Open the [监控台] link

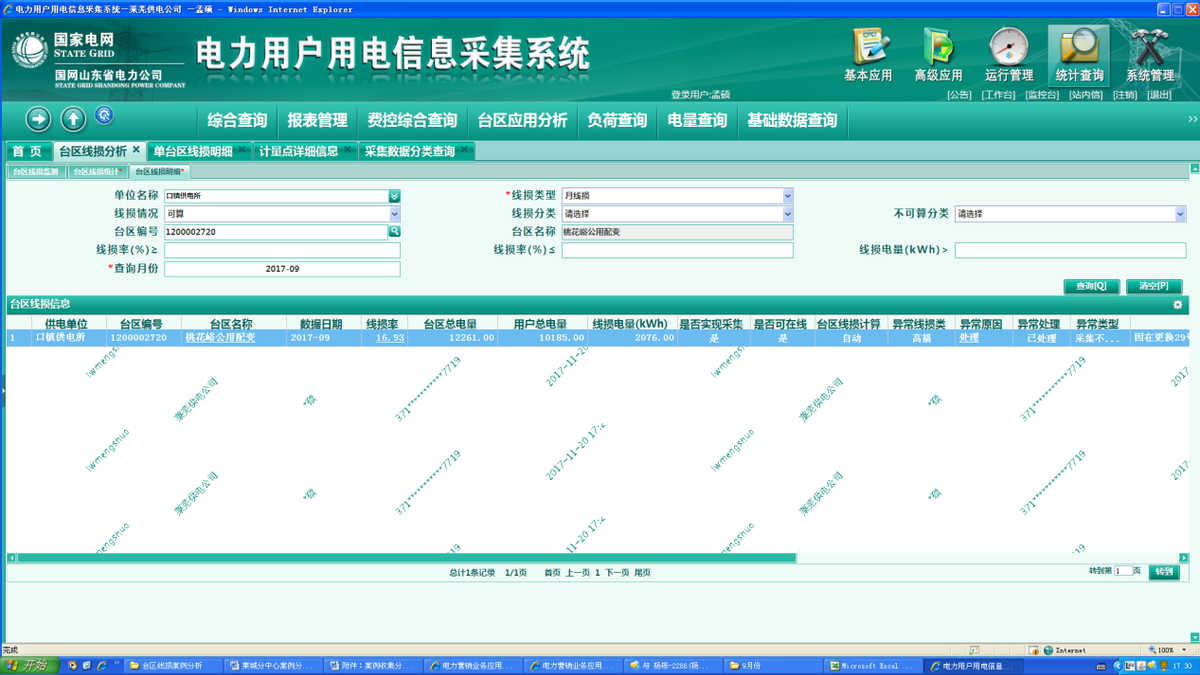tap(1042, 95)
